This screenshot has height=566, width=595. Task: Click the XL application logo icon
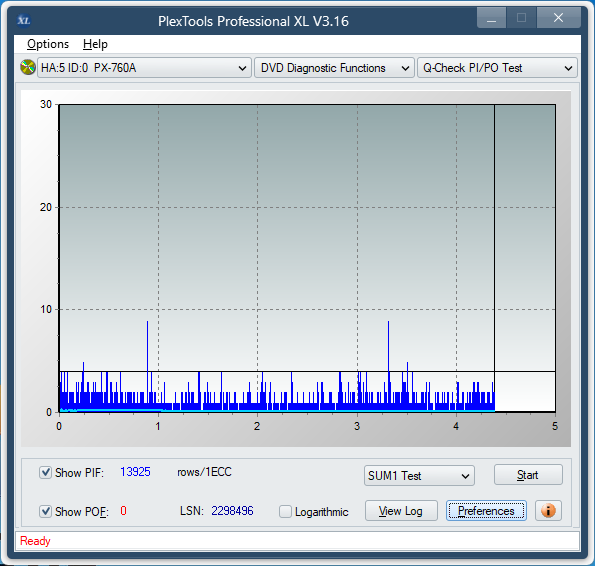click(24, 20)
